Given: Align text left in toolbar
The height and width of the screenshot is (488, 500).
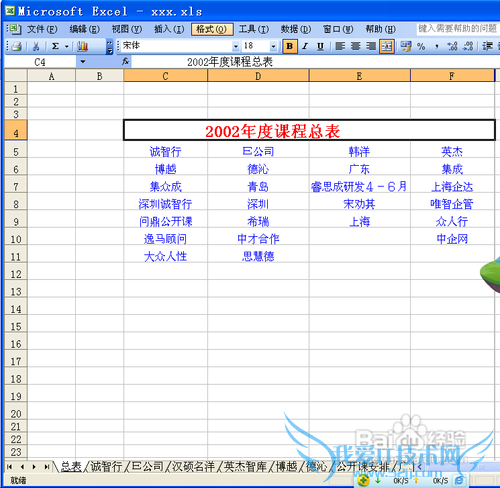Looking at the screenshot, I should (x=340, y=46).
